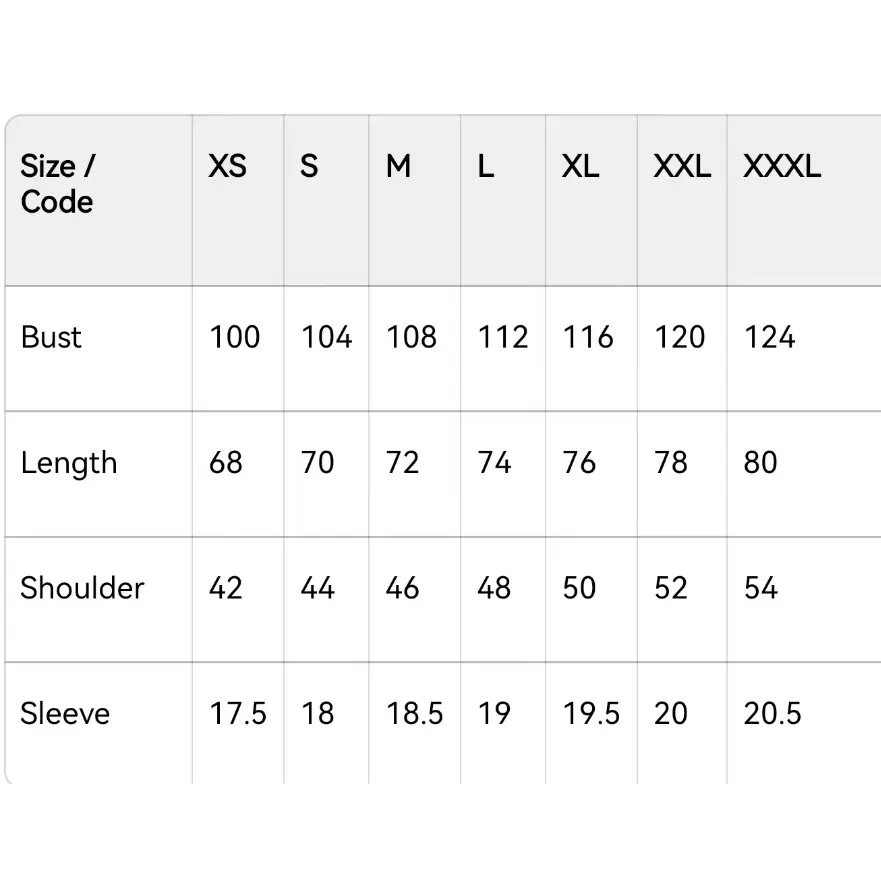Click length value 76 for XL
Image resolution: width=881 pixels, height=881 pixels.
tap(579, 463)
